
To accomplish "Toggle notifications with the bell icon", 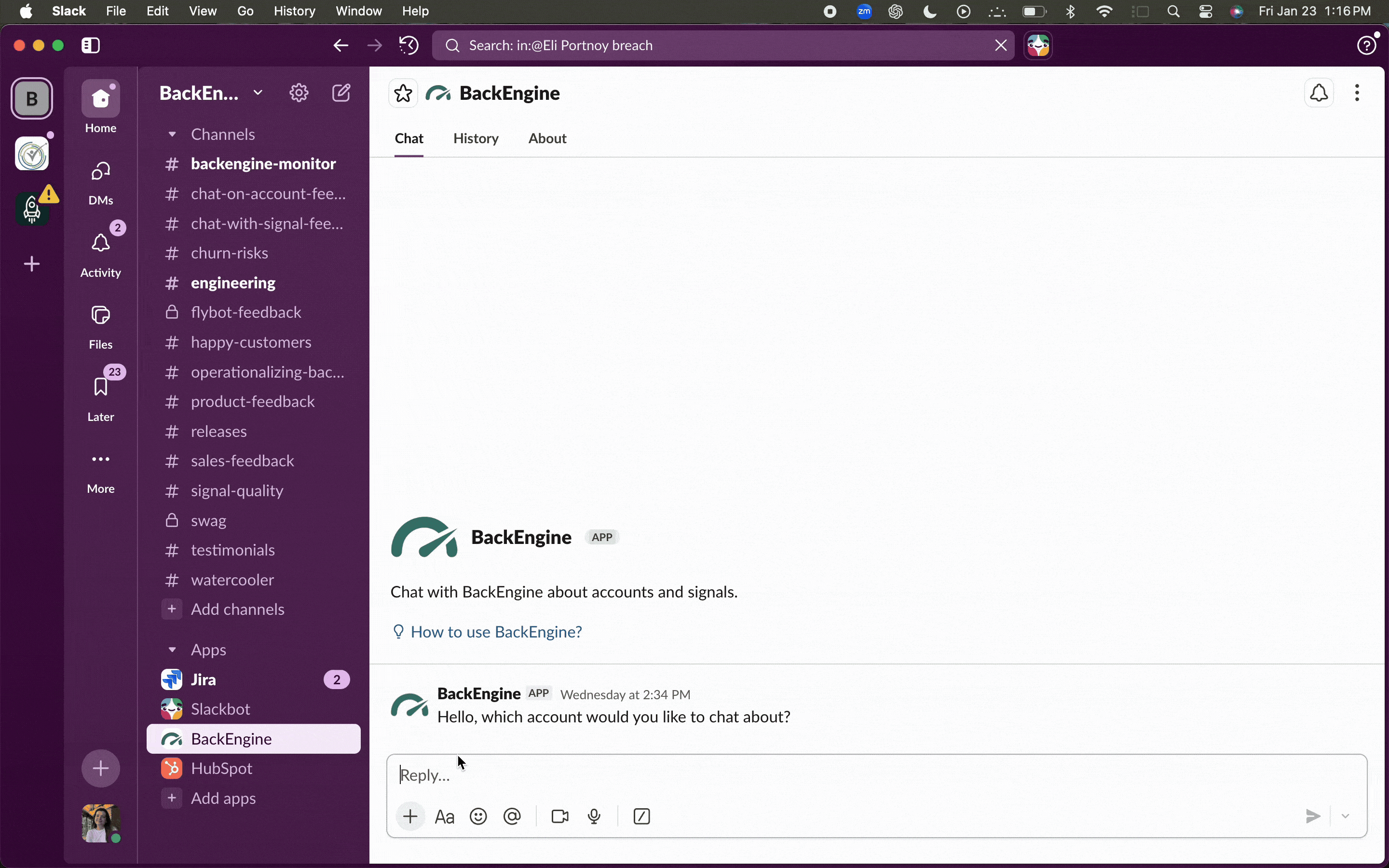I will tap(1319, 93).
